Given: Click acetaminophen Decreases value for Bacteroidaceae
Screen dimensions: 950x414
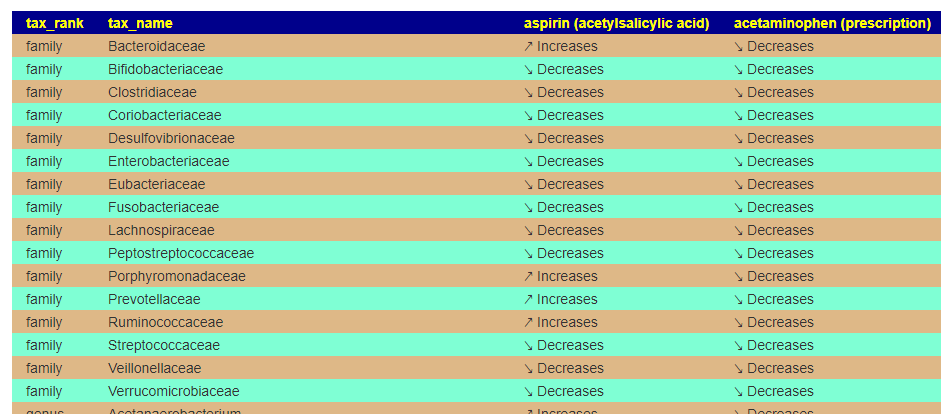Looking at the screenshot, I should [x=774, y=46].
